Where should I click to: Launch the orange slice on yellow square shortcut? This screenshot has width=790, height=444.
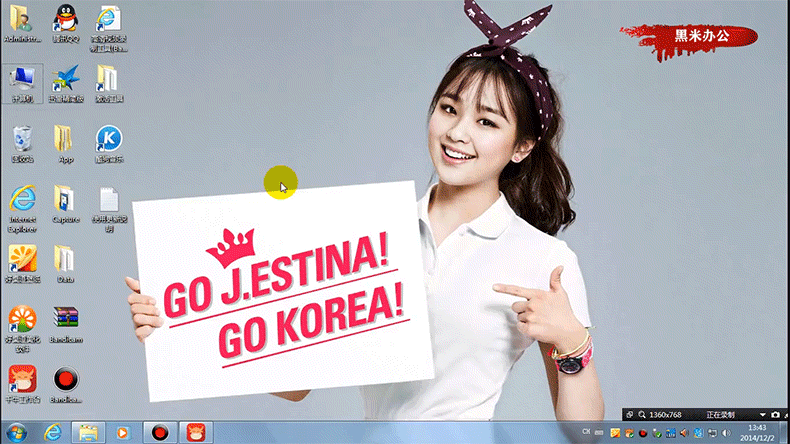[22, 264]
